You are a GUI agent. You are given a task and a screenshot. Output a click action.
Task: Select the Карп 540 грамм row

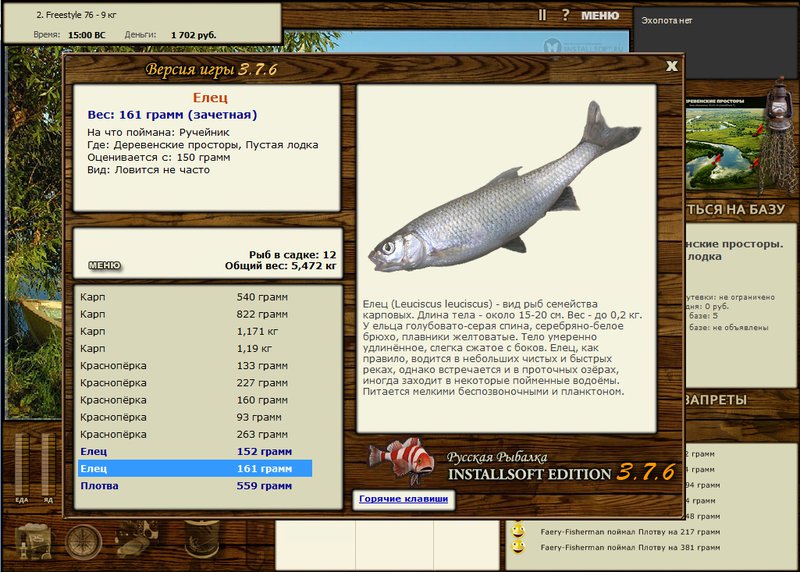coord(195,297)
